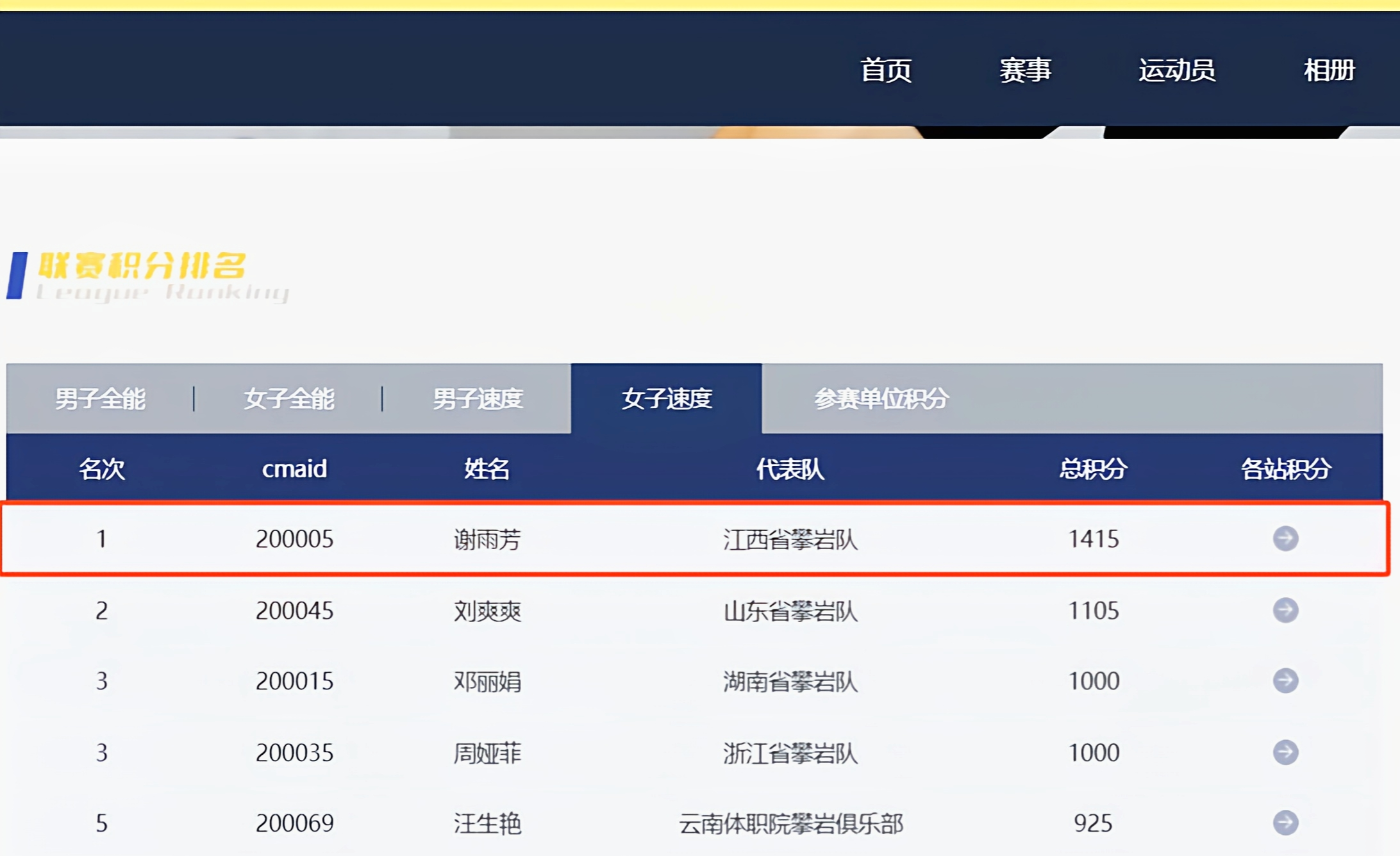Open 相册 navigation menu item
The image size is (1400, 856).
click(1329, 70)
